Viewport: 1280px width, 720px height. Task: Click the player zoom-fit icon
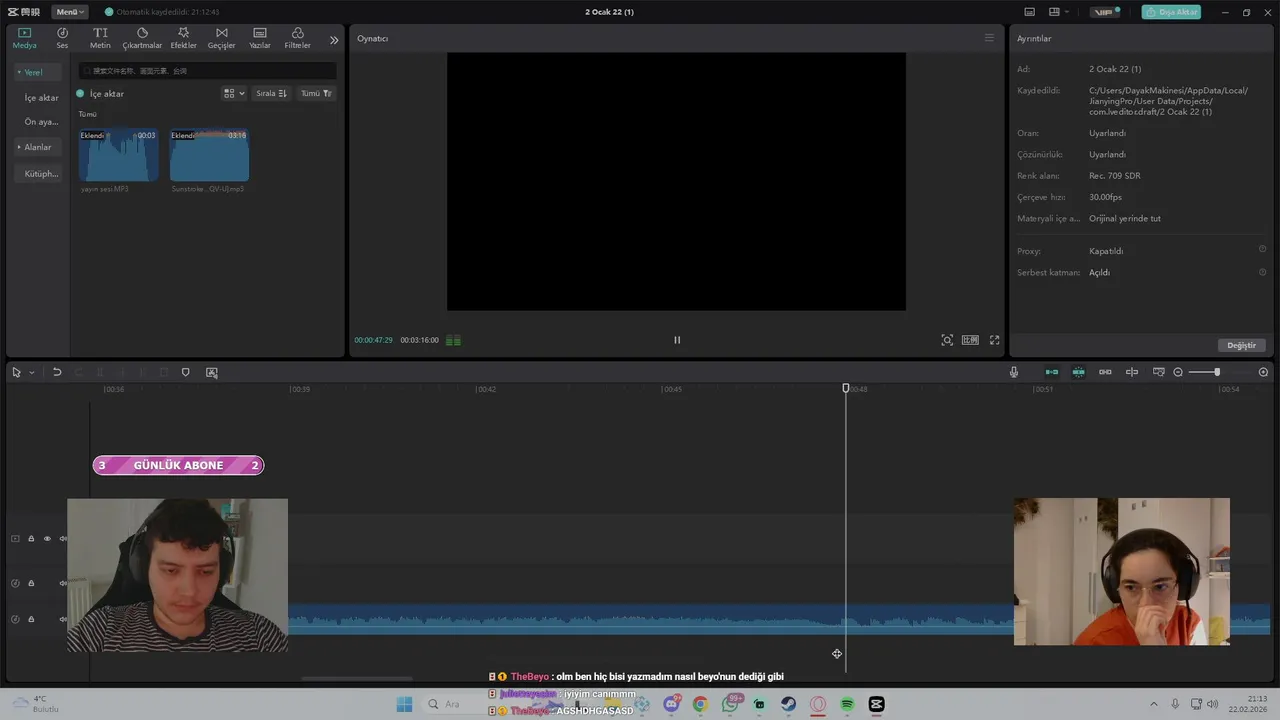click(x=947, y=340)
